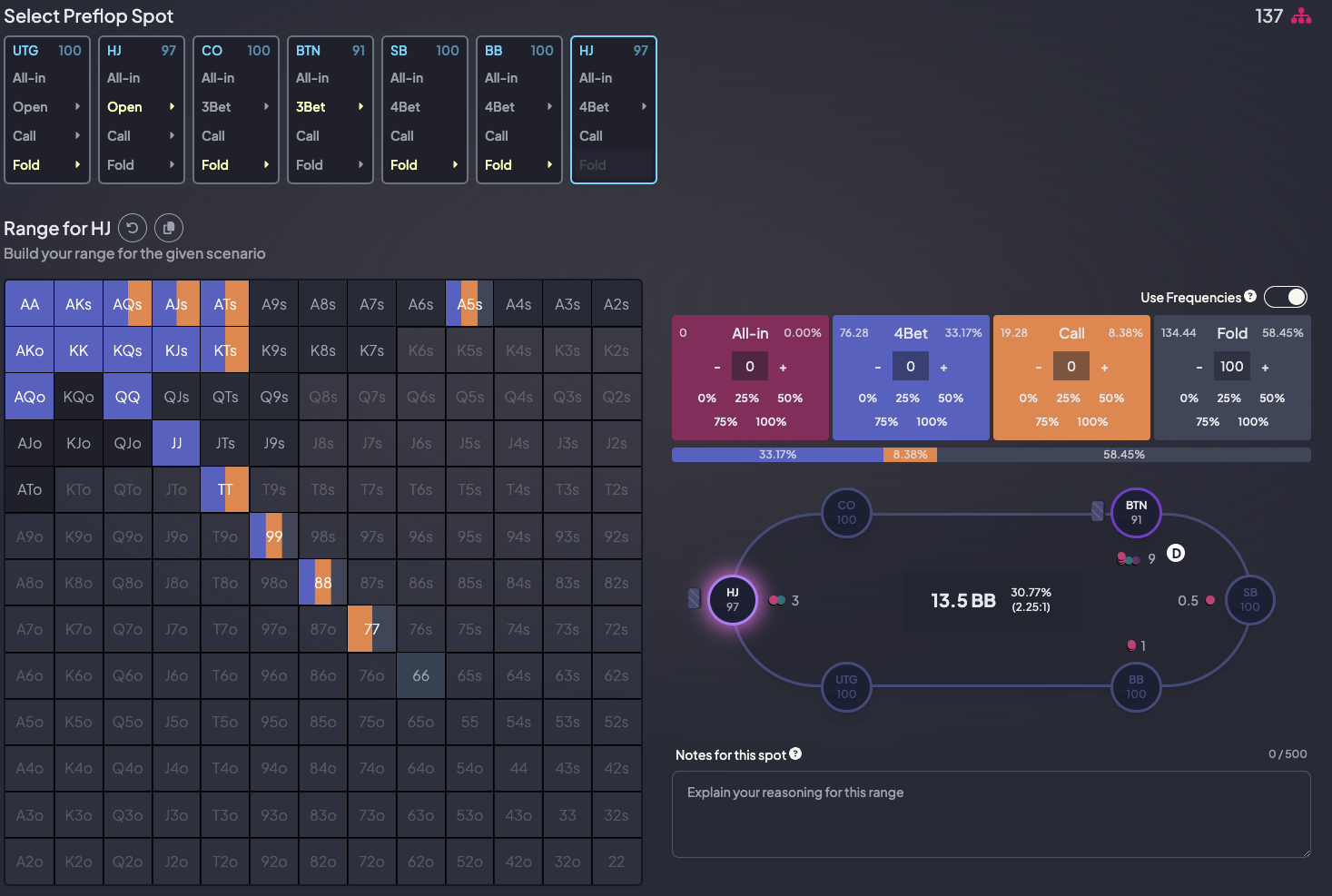Set Fold frequency to 75%
Image resolution: width=1332 pixels, height=896 pixels.
[1208, 421]
